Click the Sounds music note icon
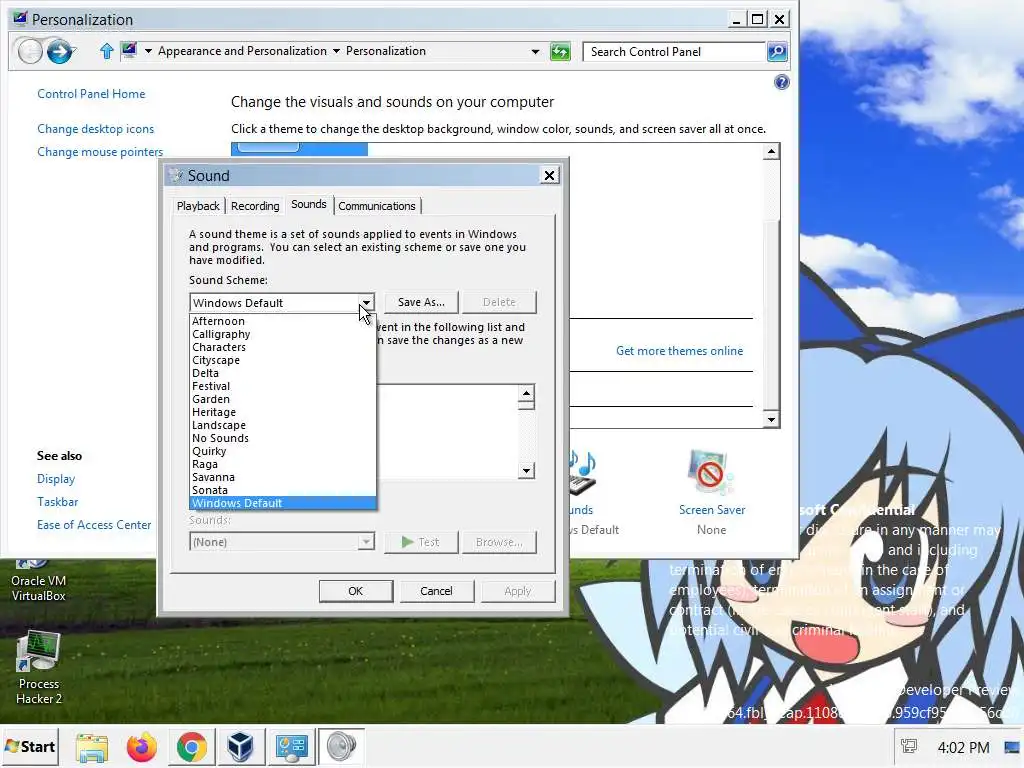The width and height of the screenshot is (1024, 768). tap(582, 472)
